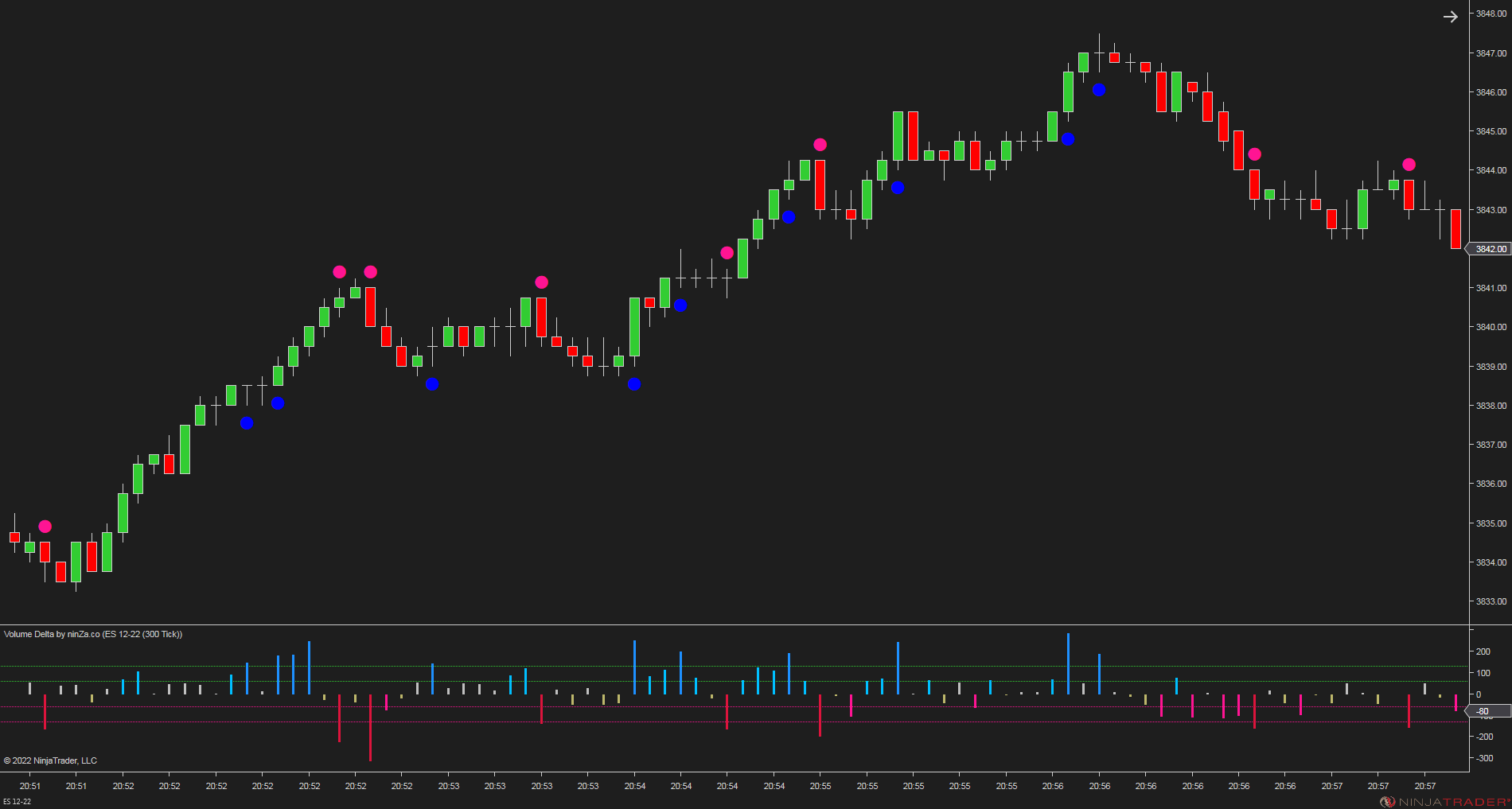Select the pink signal dot near 20:57 highs
The height and width of the screenshot is (809, 1512).
tap(1409, 164)
